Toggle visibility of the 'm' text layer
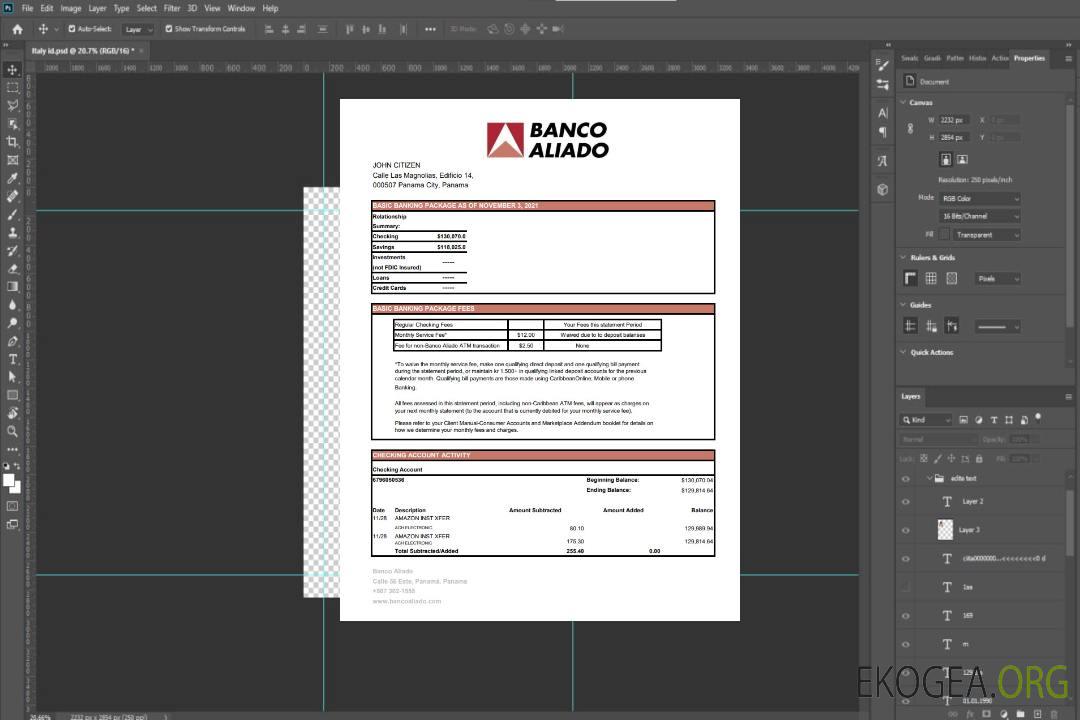The height and width of the screenshot is (720, 1080). [906, 645]
